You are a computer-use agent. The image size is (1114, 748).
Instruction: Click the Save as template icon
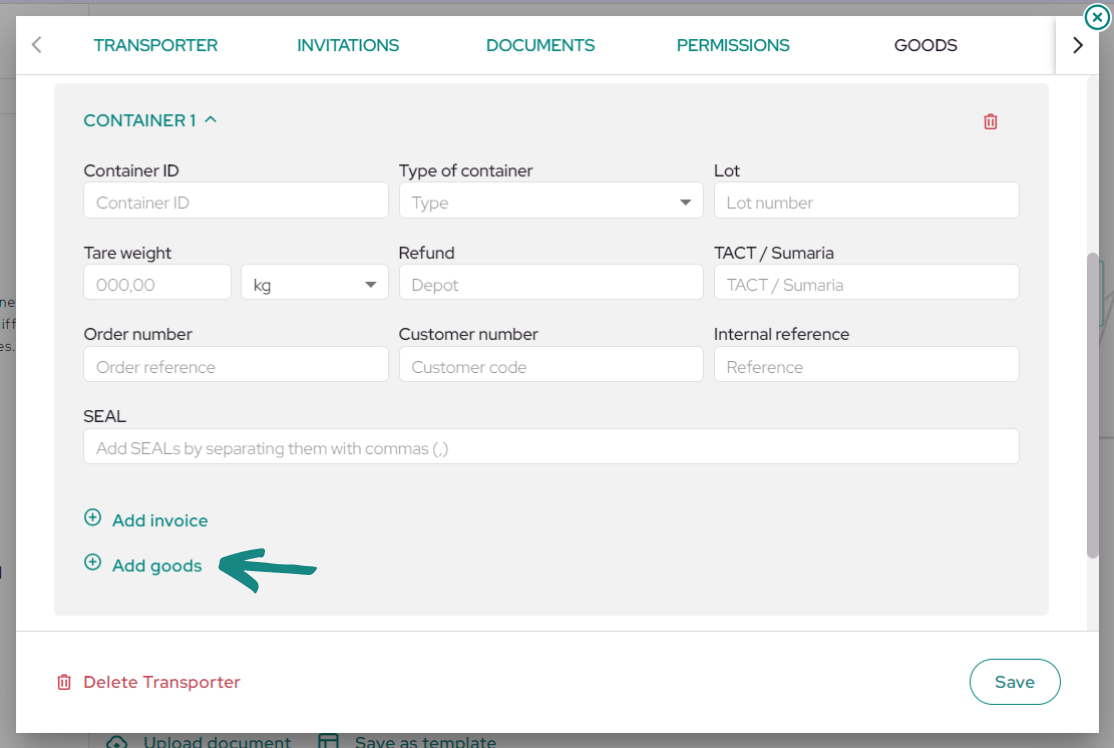coord(328,742)
